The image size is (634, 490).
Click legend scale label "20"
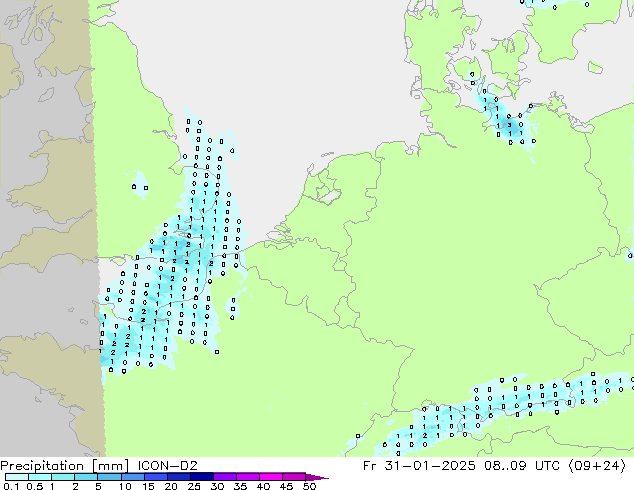point(171,486)
